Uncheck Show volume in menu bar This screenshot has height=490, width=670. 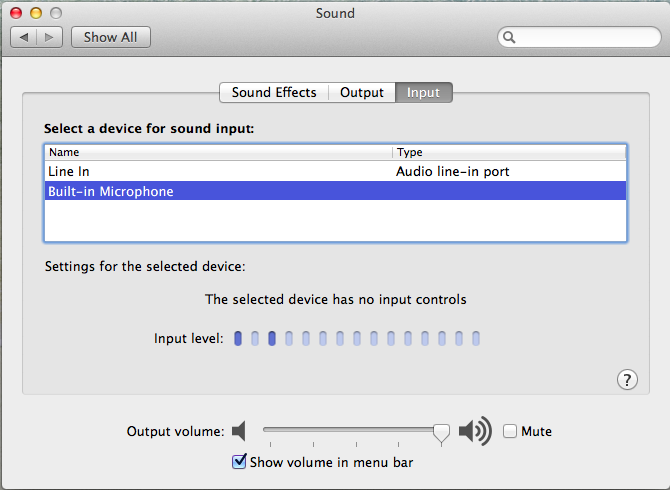pos(239,461)
